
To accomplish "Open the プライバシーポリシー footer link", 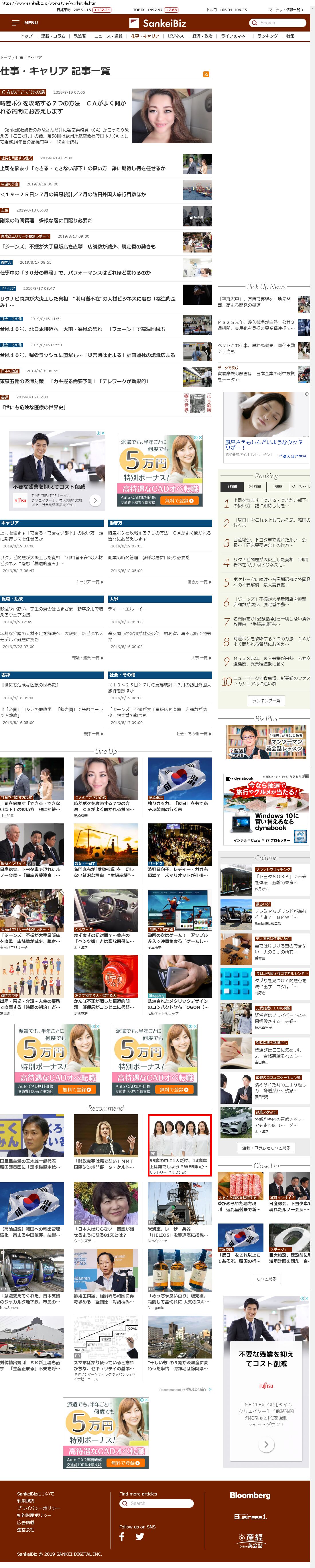I will 38,1508.
